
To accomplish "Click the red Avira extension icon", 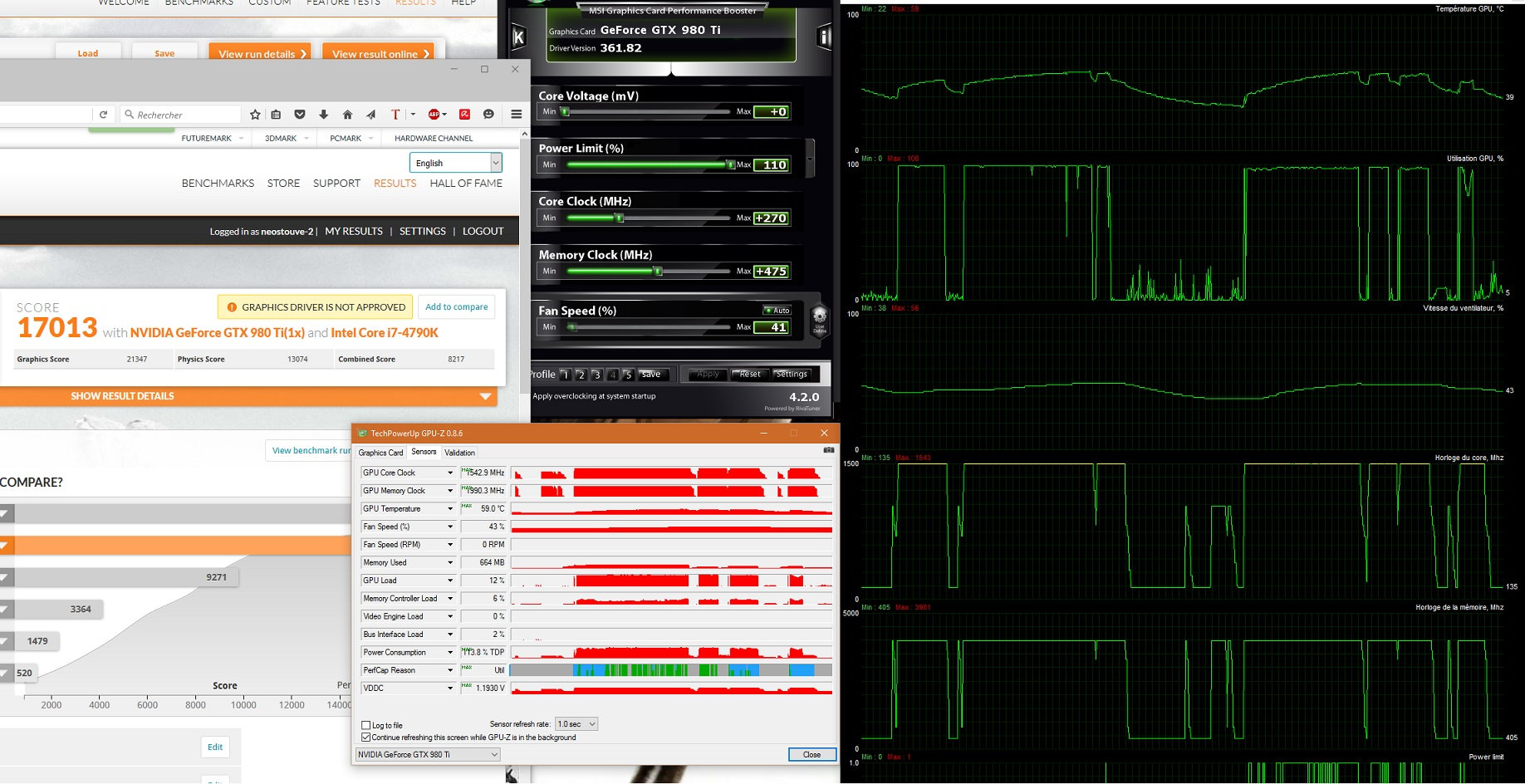I will (x=464, y=115).
